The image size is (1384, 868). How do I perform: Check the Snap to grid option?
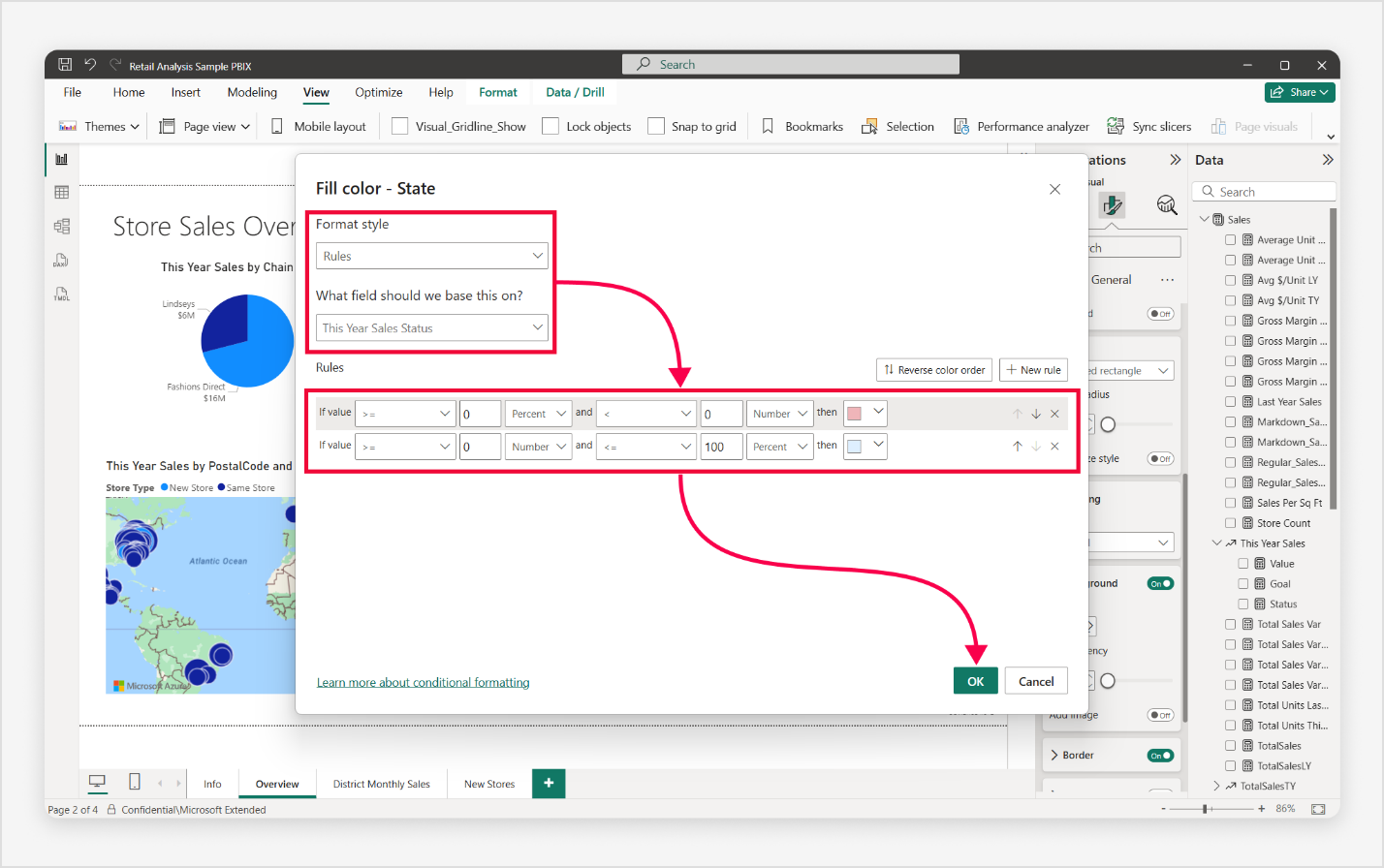(656, 127)
